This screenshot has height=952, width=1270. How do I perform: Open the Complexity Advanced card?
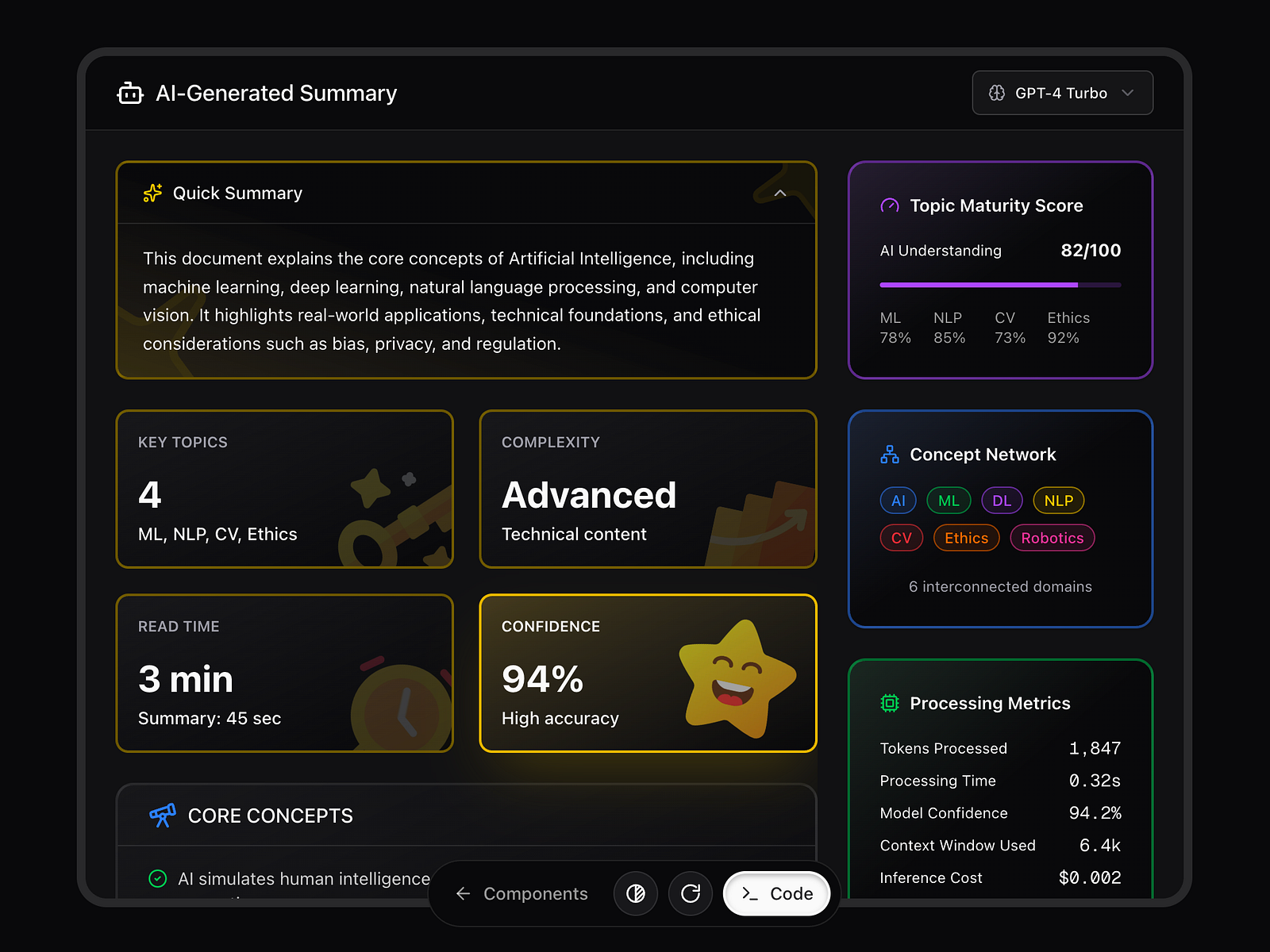pyautogui.click(x=648, y=489)
